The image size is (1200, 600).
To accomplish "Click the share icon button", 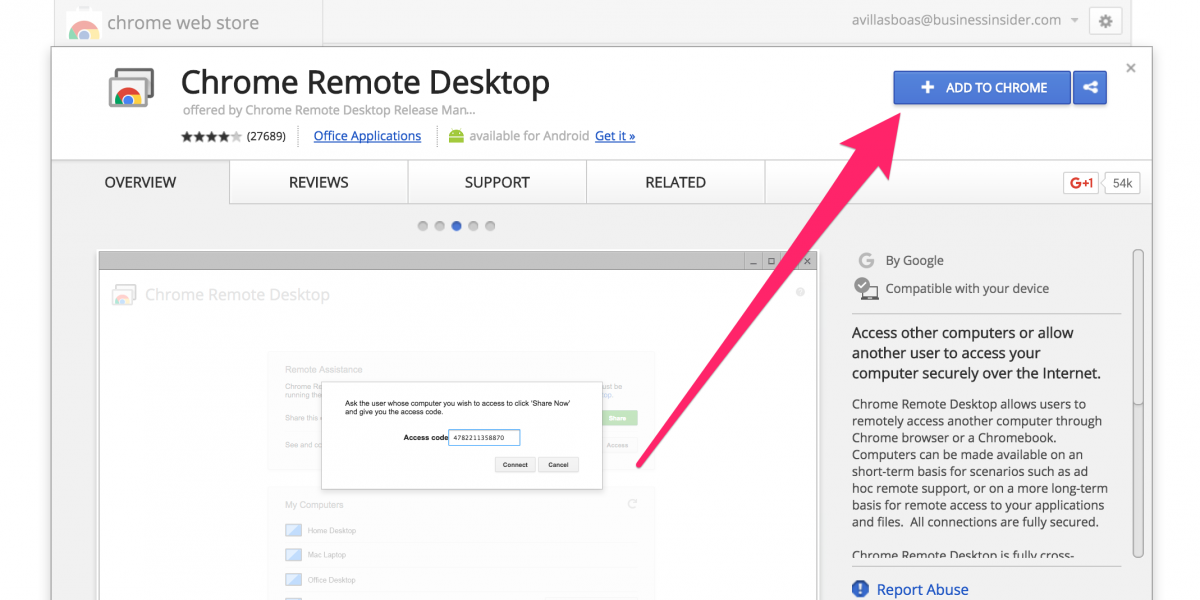I will point(1090,87).
